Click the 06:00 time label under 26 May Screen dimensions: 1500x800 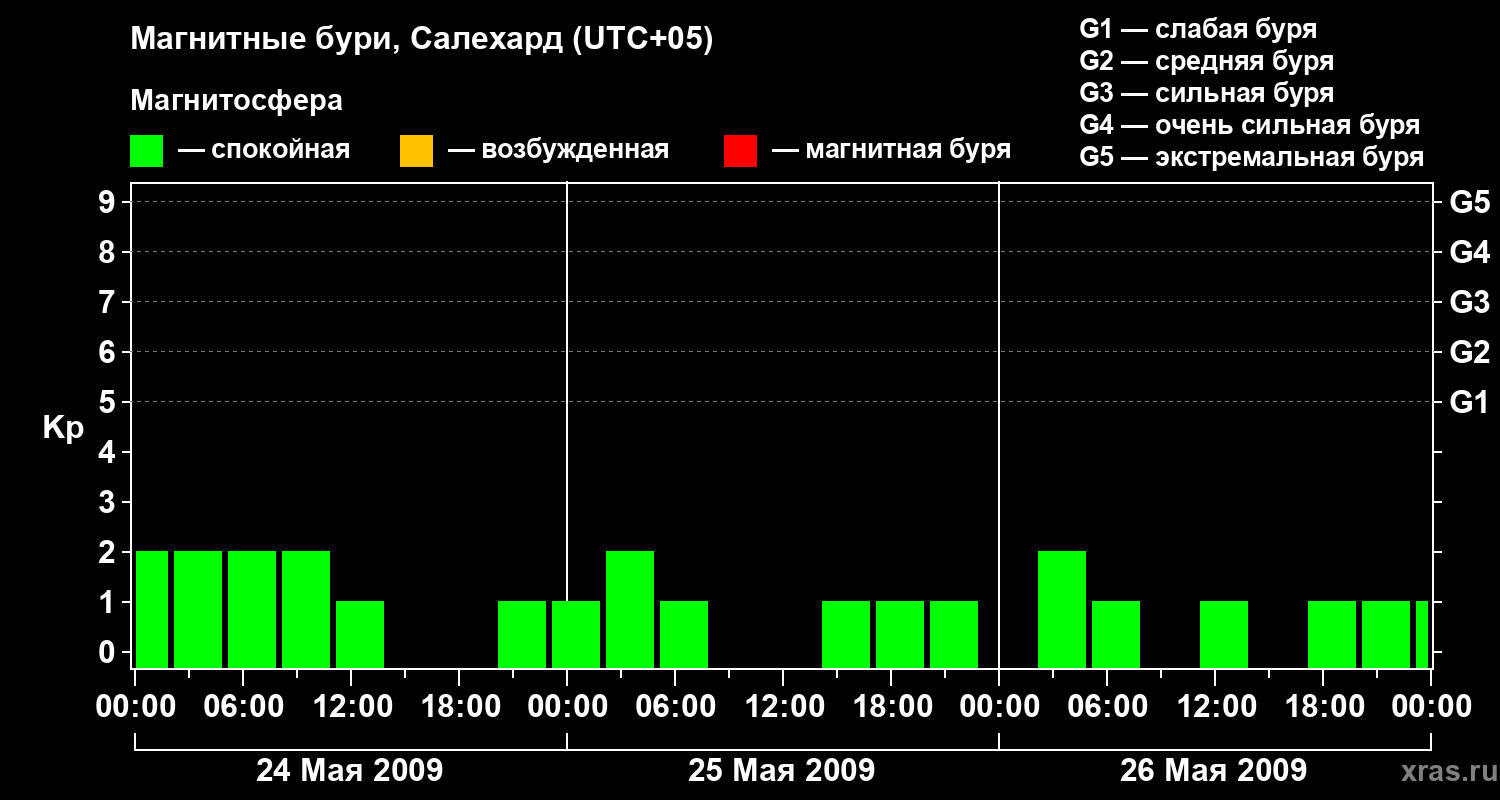pos(1107,707)
